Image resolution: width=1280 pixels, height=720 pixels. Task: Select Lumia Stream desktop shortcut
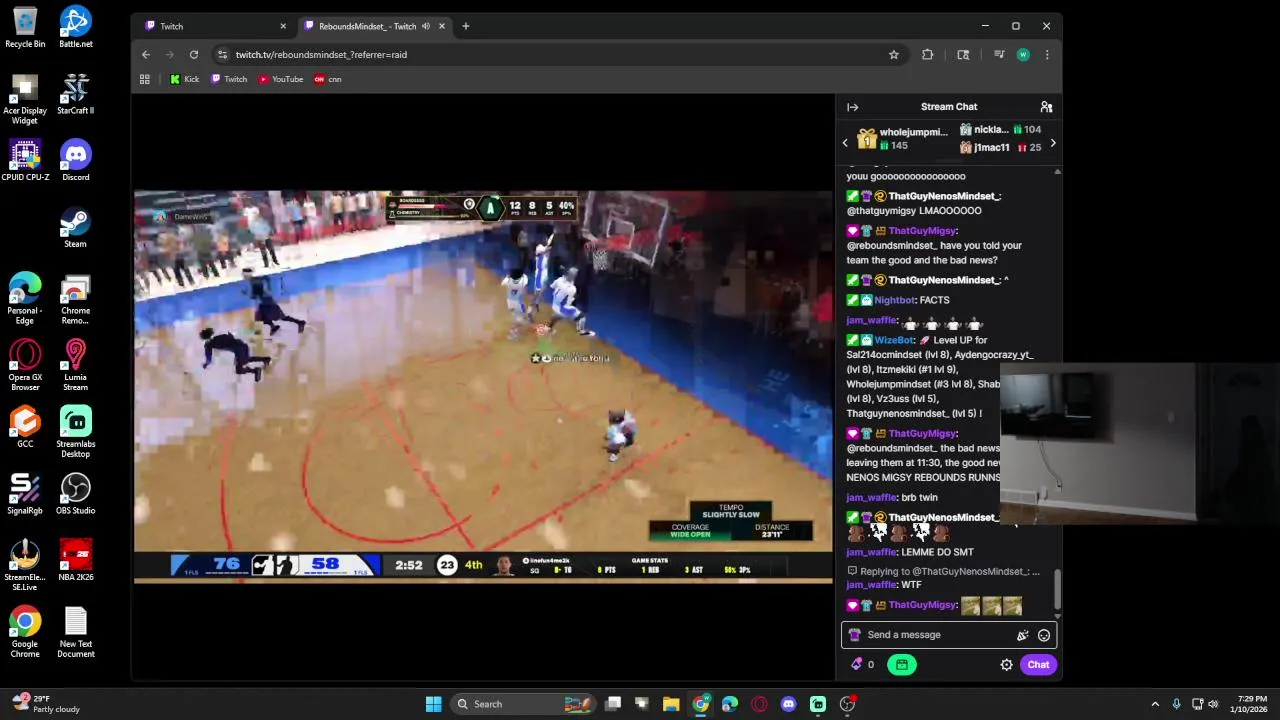(x=76, y=366)
